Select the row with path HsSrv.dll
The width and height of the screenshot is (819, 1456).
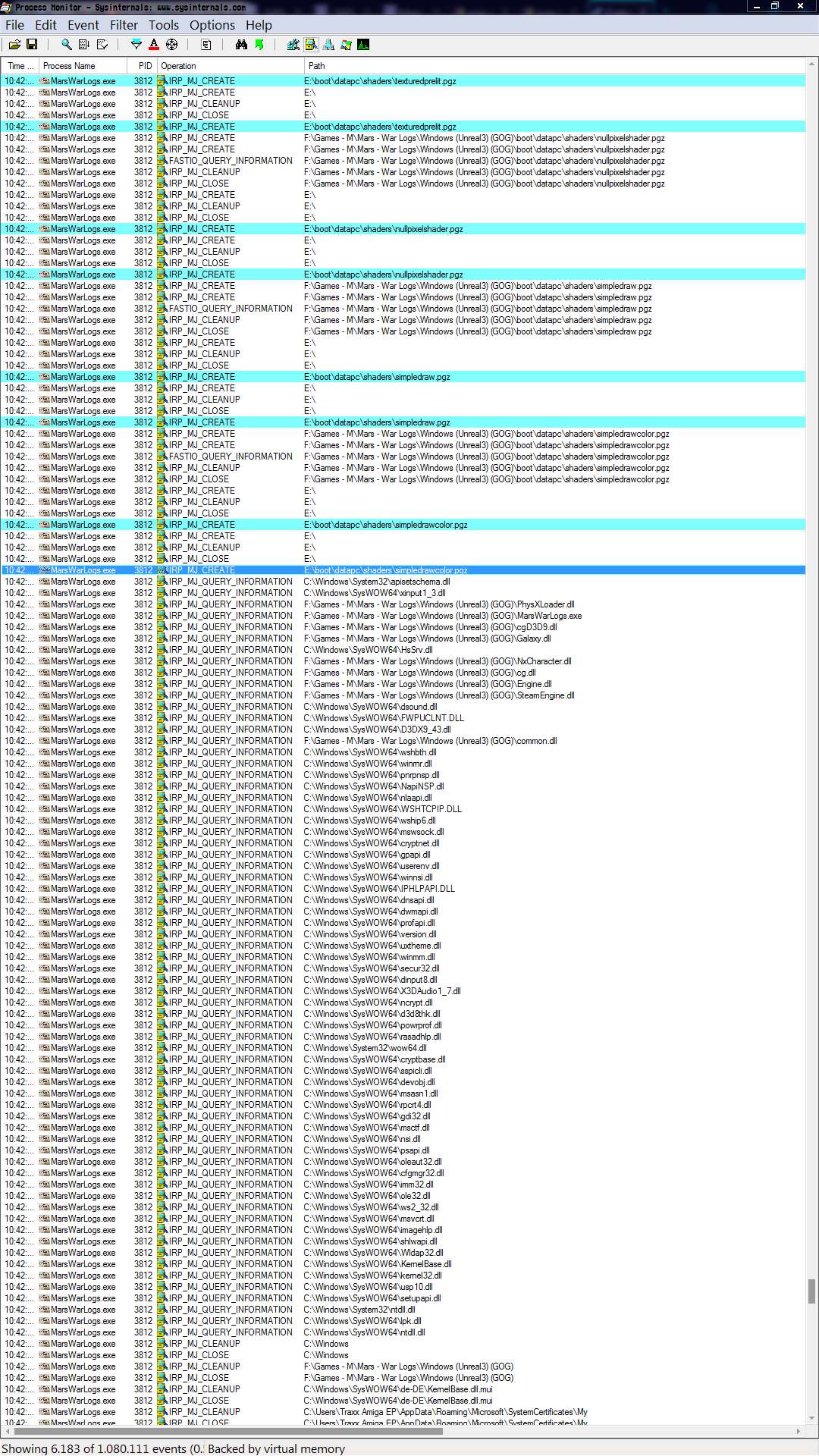[x=403, y=650]
